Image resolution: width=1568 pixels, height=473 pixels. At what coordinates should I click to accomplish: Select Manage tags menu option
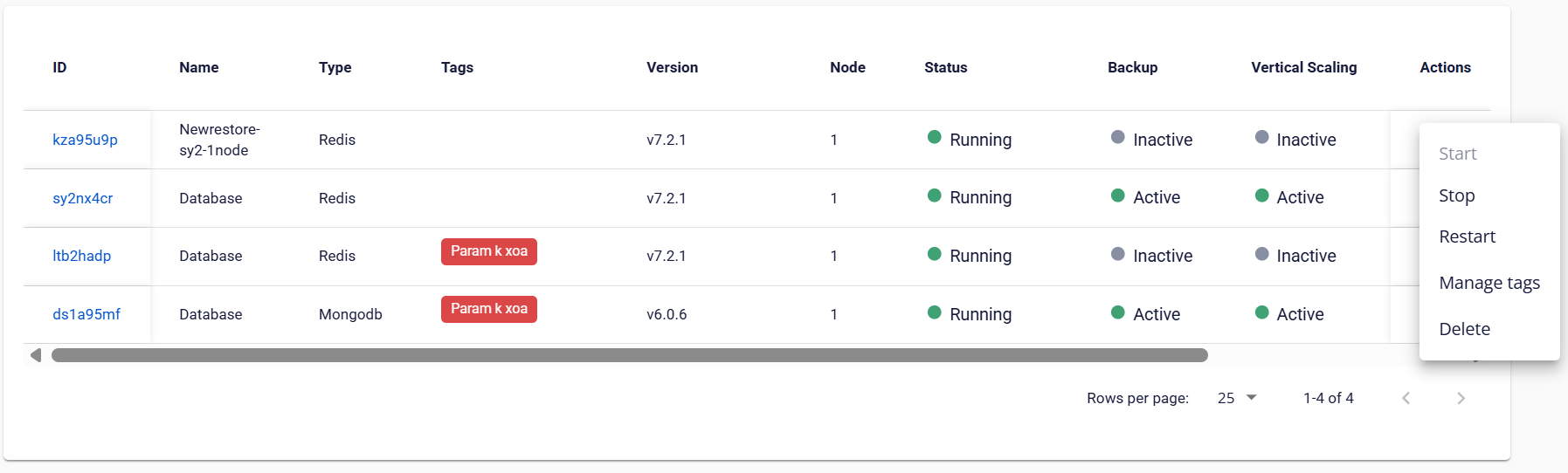tap(1489, 283)
